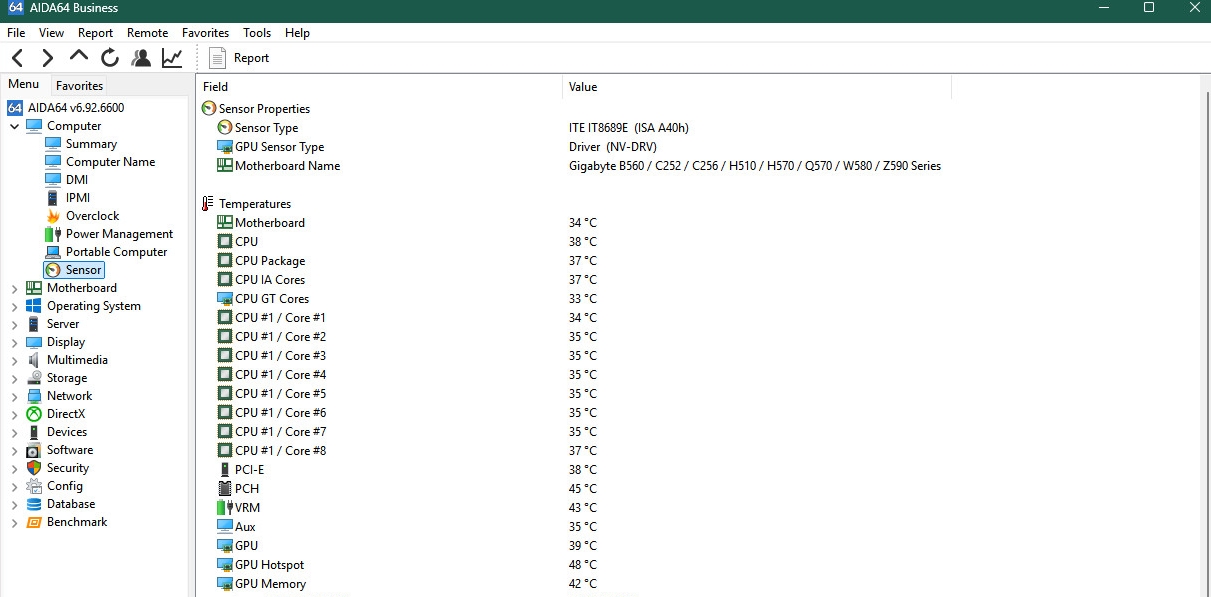Go up one level with Up arrow
1211x597 pixels.
pyautogui.click(x=79, y=57)
